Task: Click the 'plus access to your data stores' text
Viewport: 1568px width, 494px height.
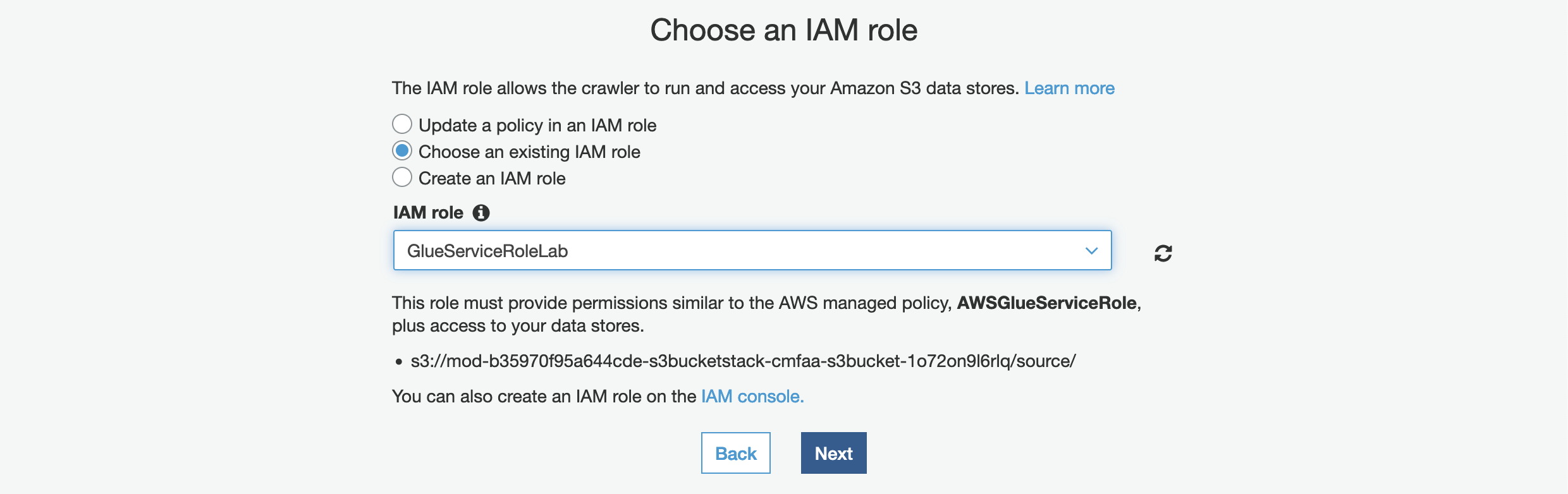Action: 518,326
